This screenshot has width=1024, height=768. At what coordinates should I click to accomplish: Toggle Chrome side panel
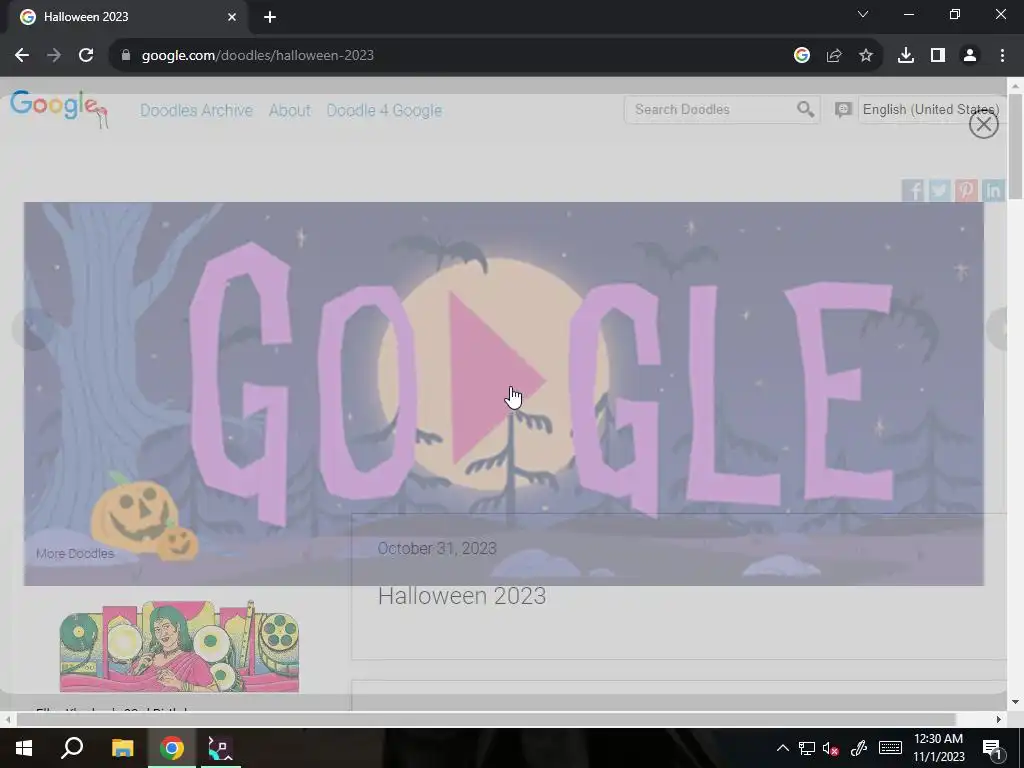938,56
